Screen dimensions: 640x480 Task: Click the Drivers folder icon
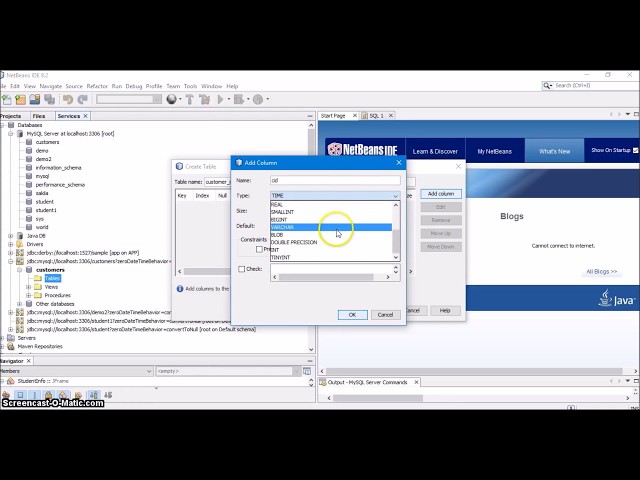coord(20,244)
